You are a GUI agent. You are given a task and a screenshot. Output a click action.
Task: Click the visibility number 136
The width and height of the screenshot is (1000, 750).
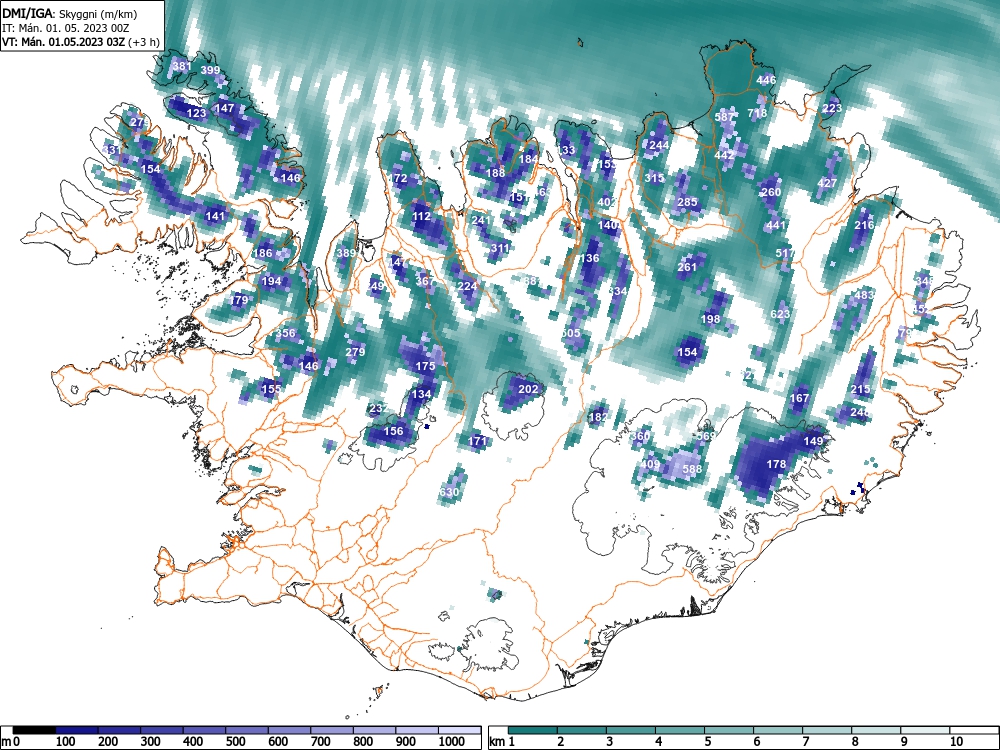pos(589,258)
